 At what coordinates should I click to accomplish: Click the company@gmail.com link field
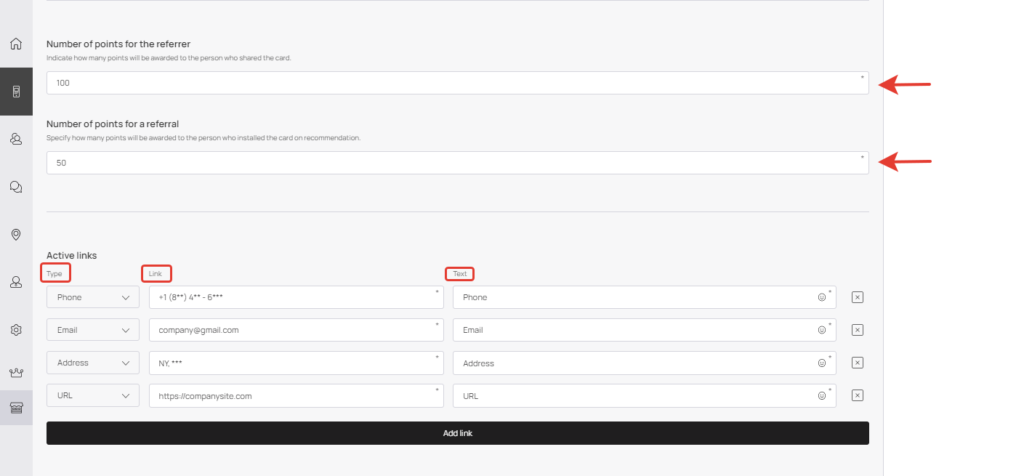click(296, 330)
